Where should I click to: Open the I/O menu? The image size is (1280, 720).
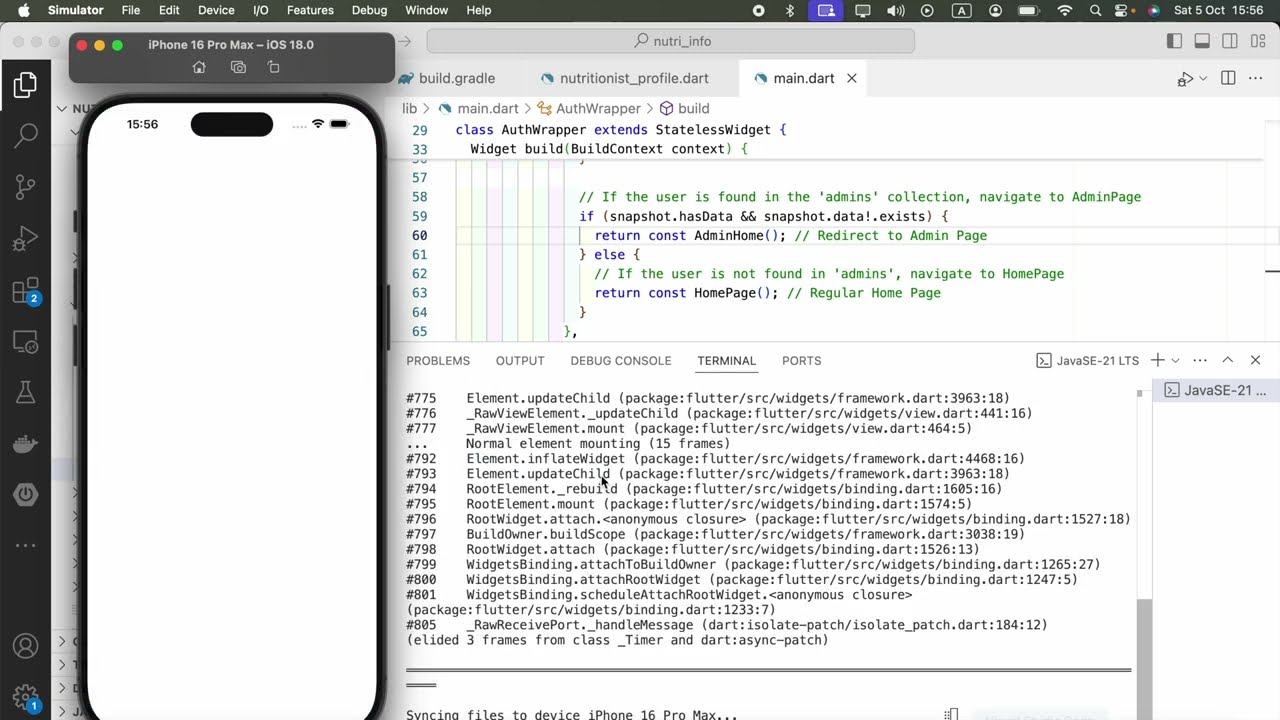261,10
